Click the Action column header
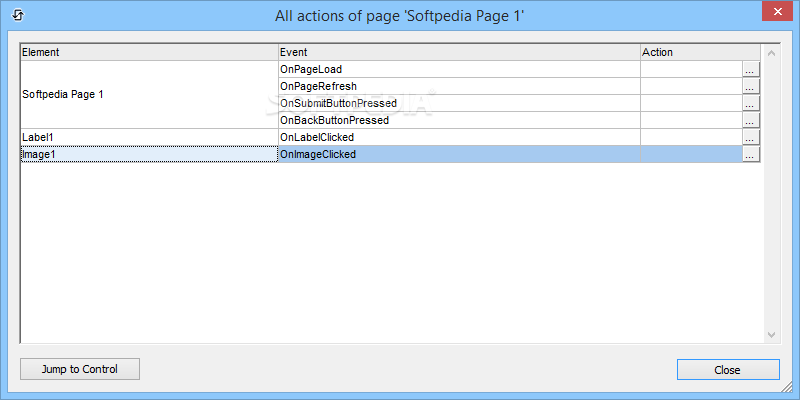800x400 pixels. coord(701,53)
